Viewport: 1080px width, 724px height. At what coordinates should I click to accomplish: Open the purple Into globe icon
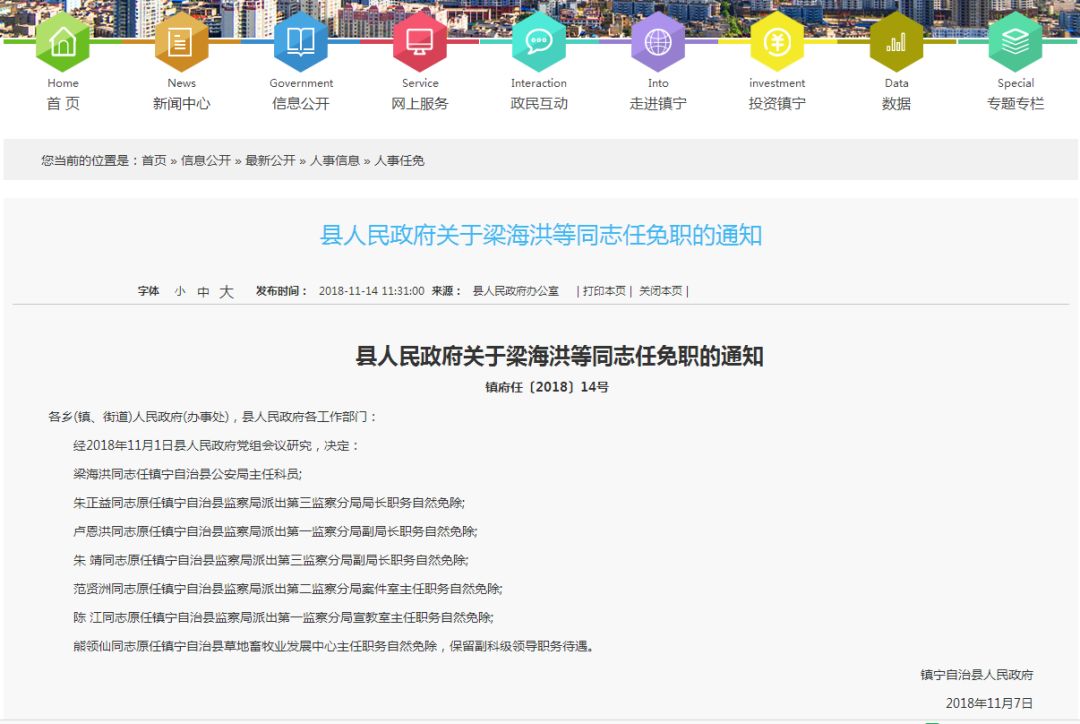coord(658,42)
